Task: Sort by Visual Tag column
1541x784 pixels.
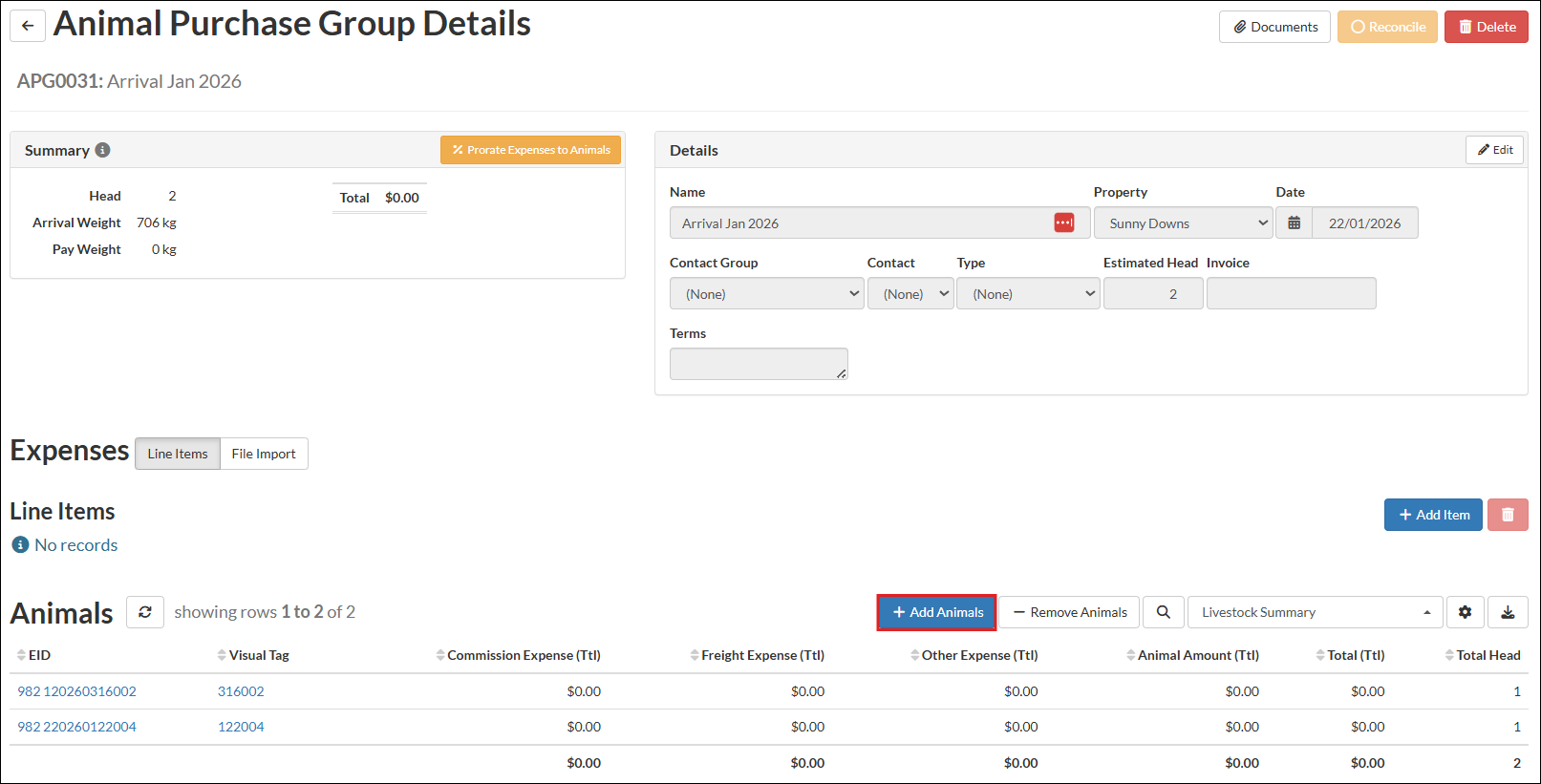Action: pos(258,655)
